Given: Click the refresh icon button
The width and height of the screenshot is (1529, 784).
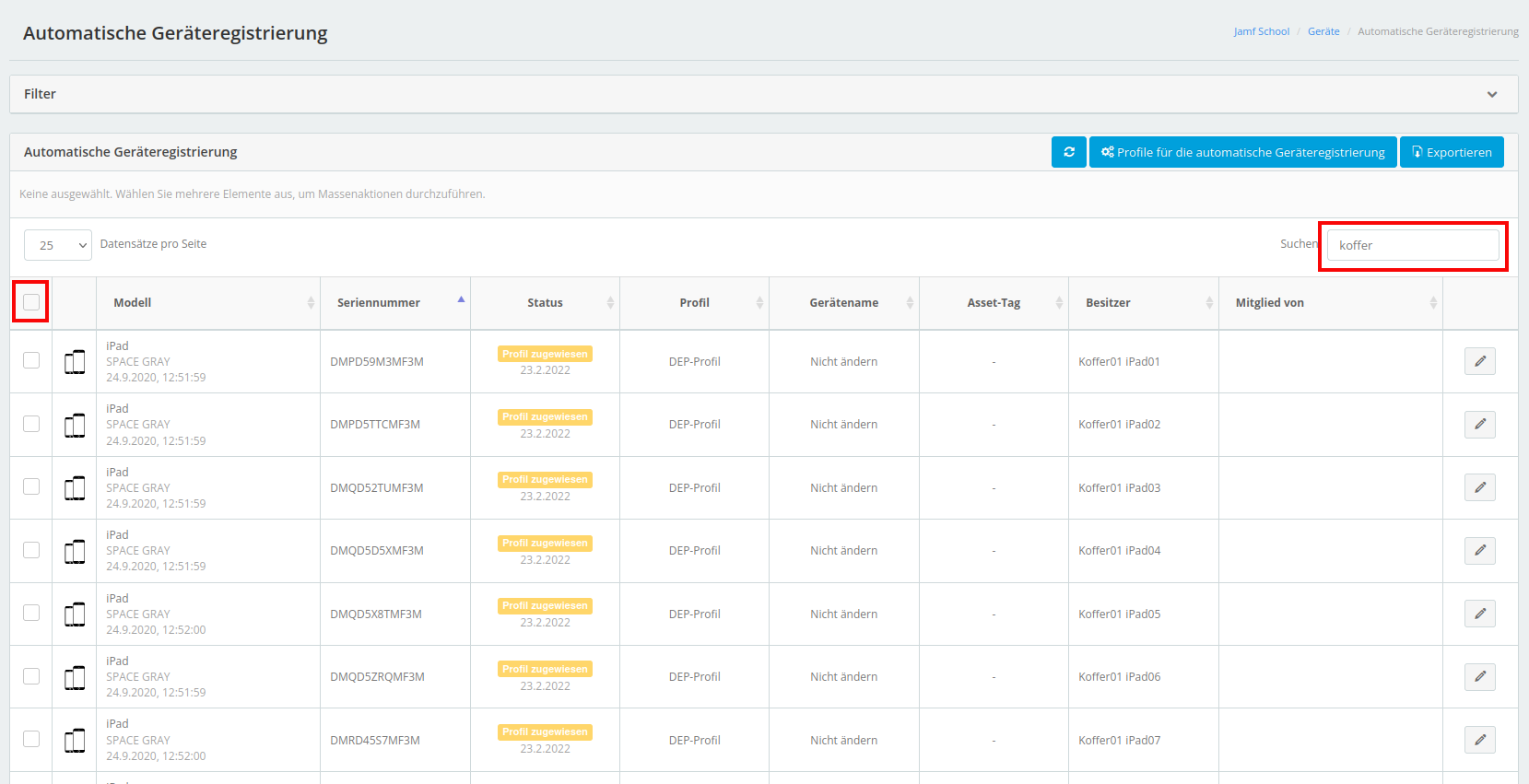Looking at the screenshot, I should click(x=1068, y=152).
